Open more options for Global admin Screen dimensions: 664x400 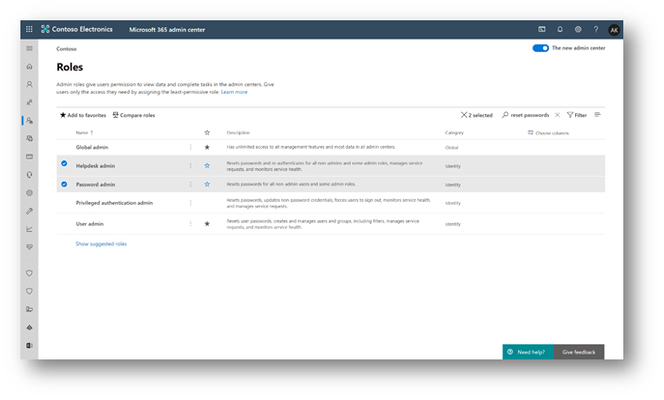(x=191, y=147)
